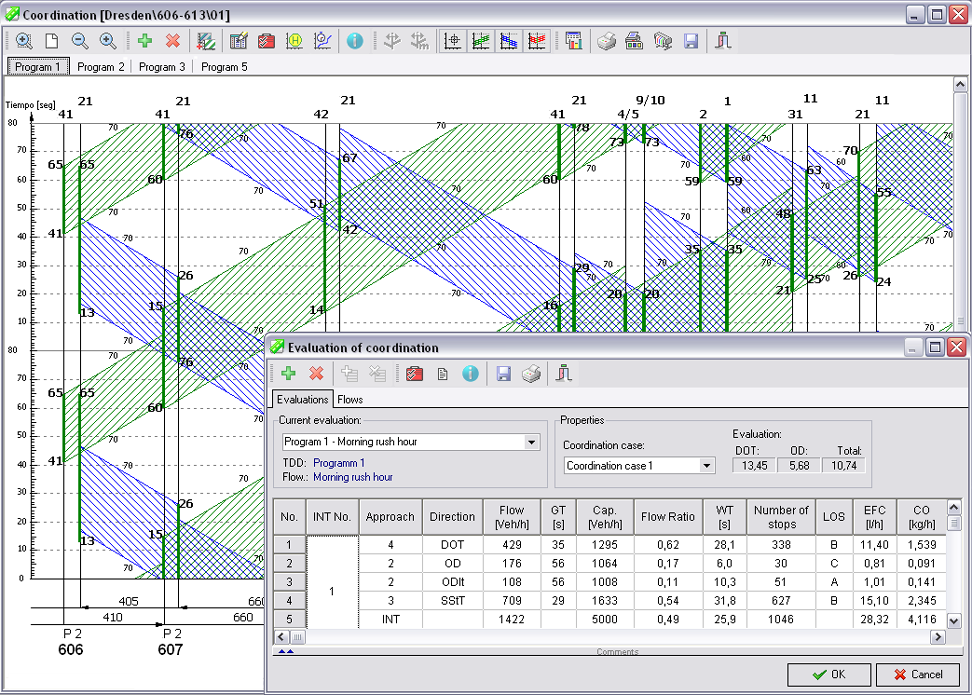972x695 pixels.
Task: Switch to the Program 2 tab
Action: coord(101,67)
